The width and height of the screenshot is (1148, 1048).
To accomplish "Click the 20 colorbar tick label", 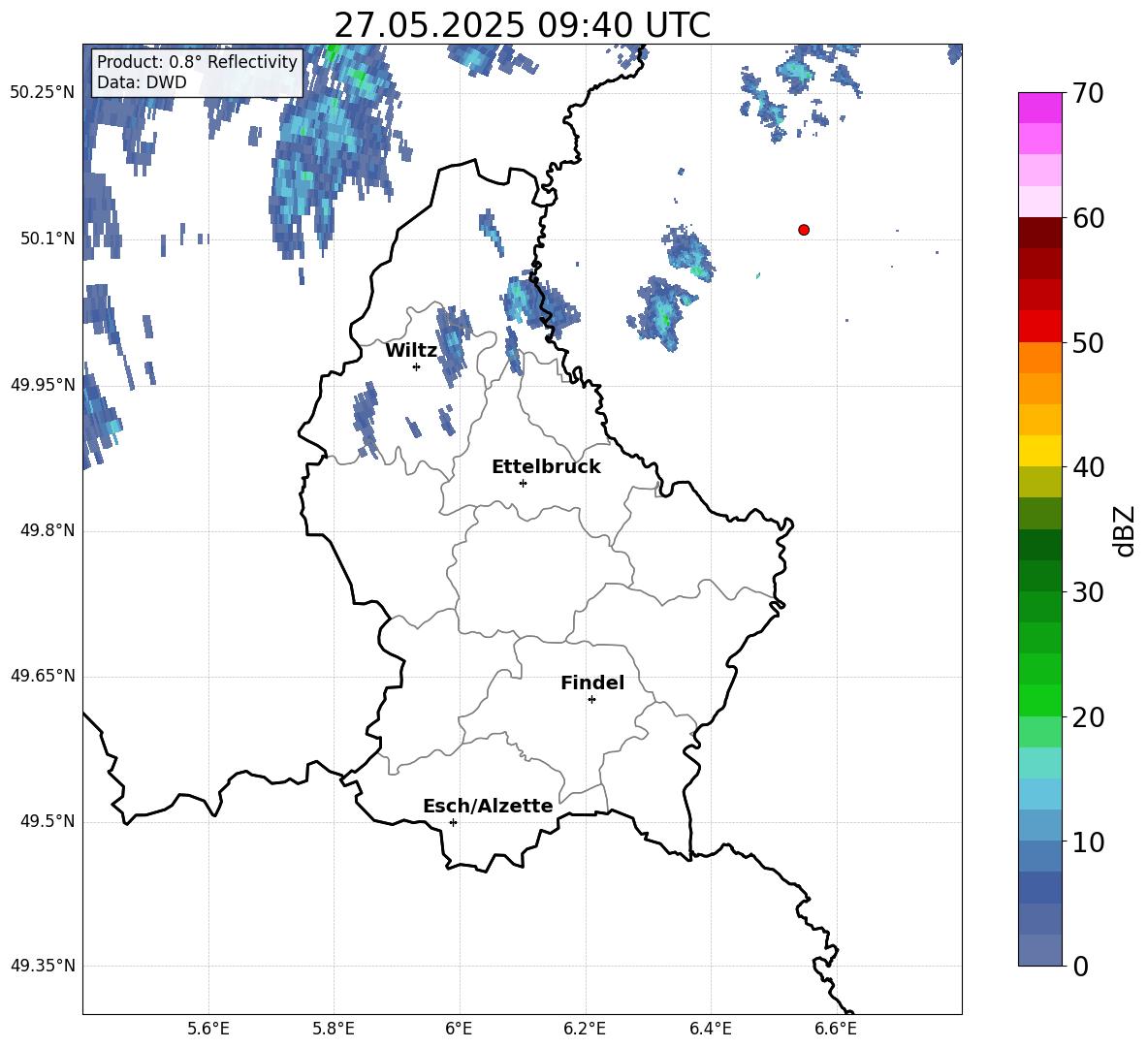I will (x=1088, y=717).
